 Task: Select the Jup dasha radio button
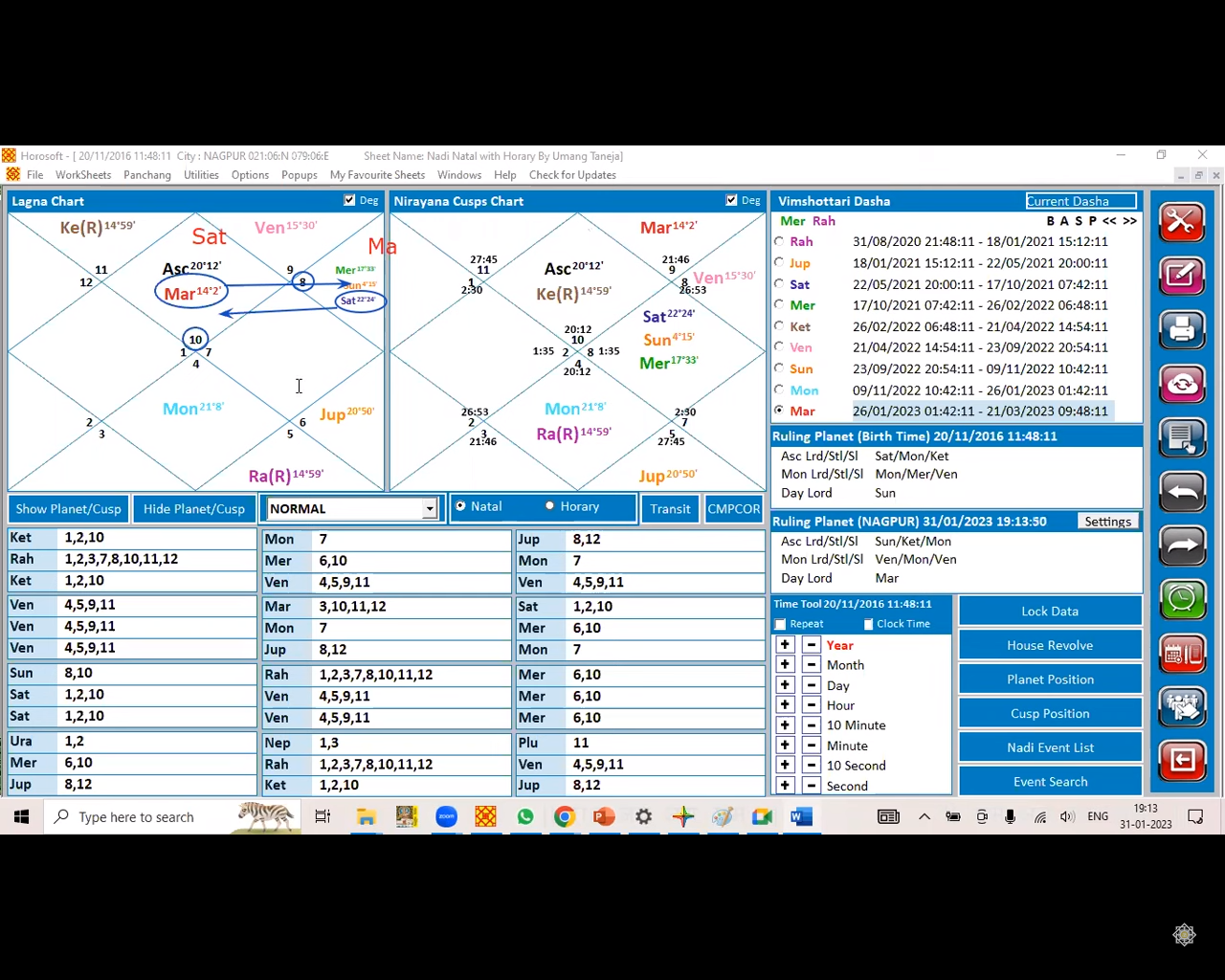[x=779, y=263]
